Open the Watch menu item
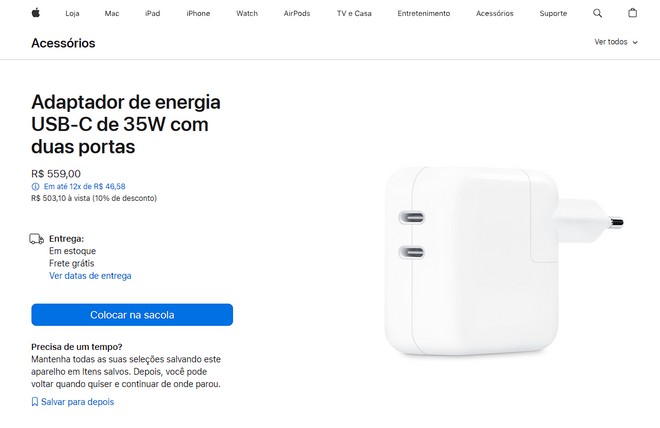 pyautogui.click(x=247, y=13)
